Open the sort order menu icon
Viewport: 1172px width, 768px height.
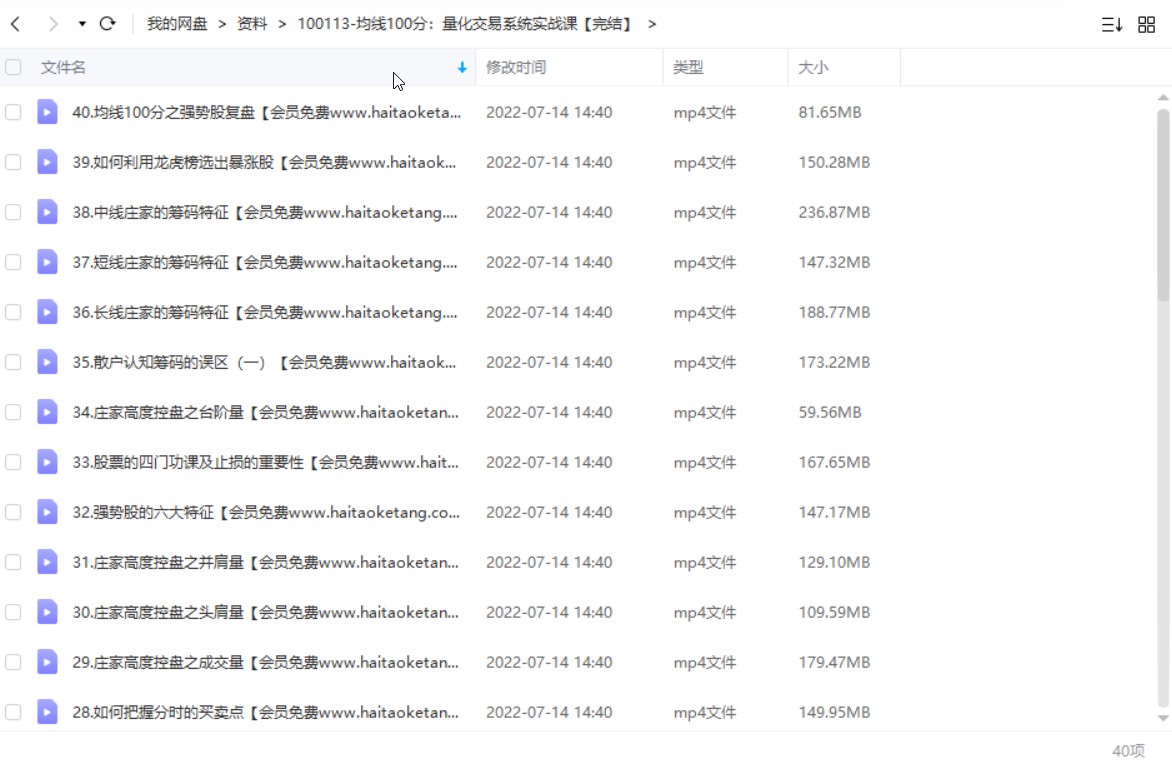(1111, 25)
